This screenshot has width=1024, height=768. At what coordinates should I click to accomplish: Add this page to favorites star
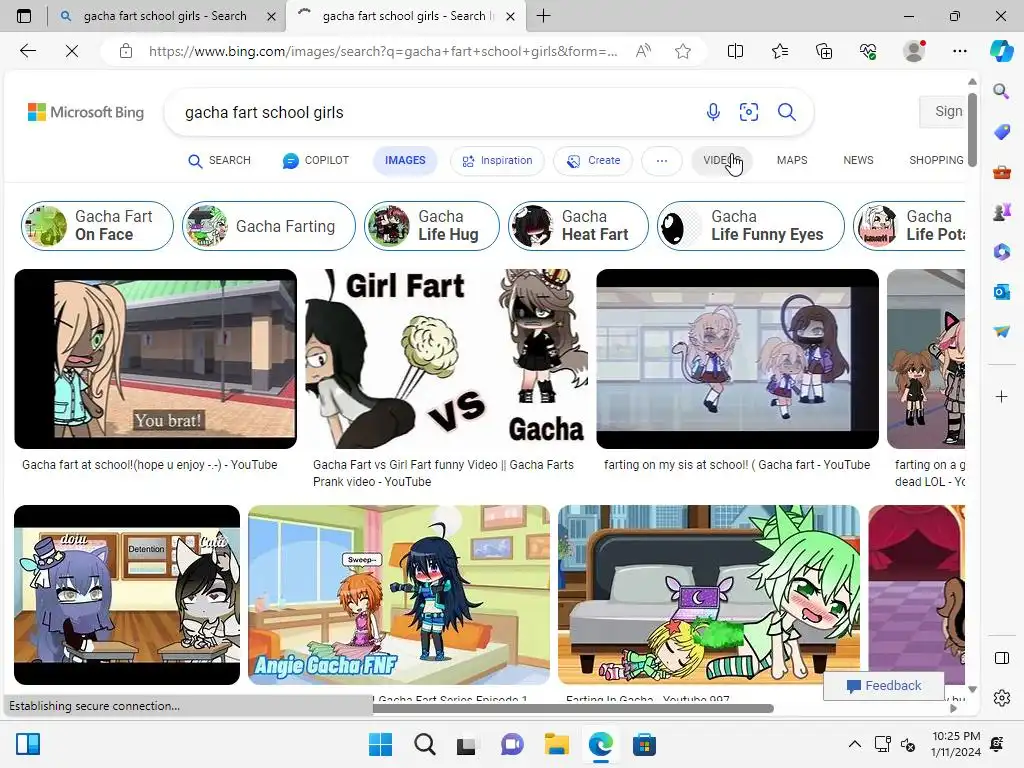point(683,51)
